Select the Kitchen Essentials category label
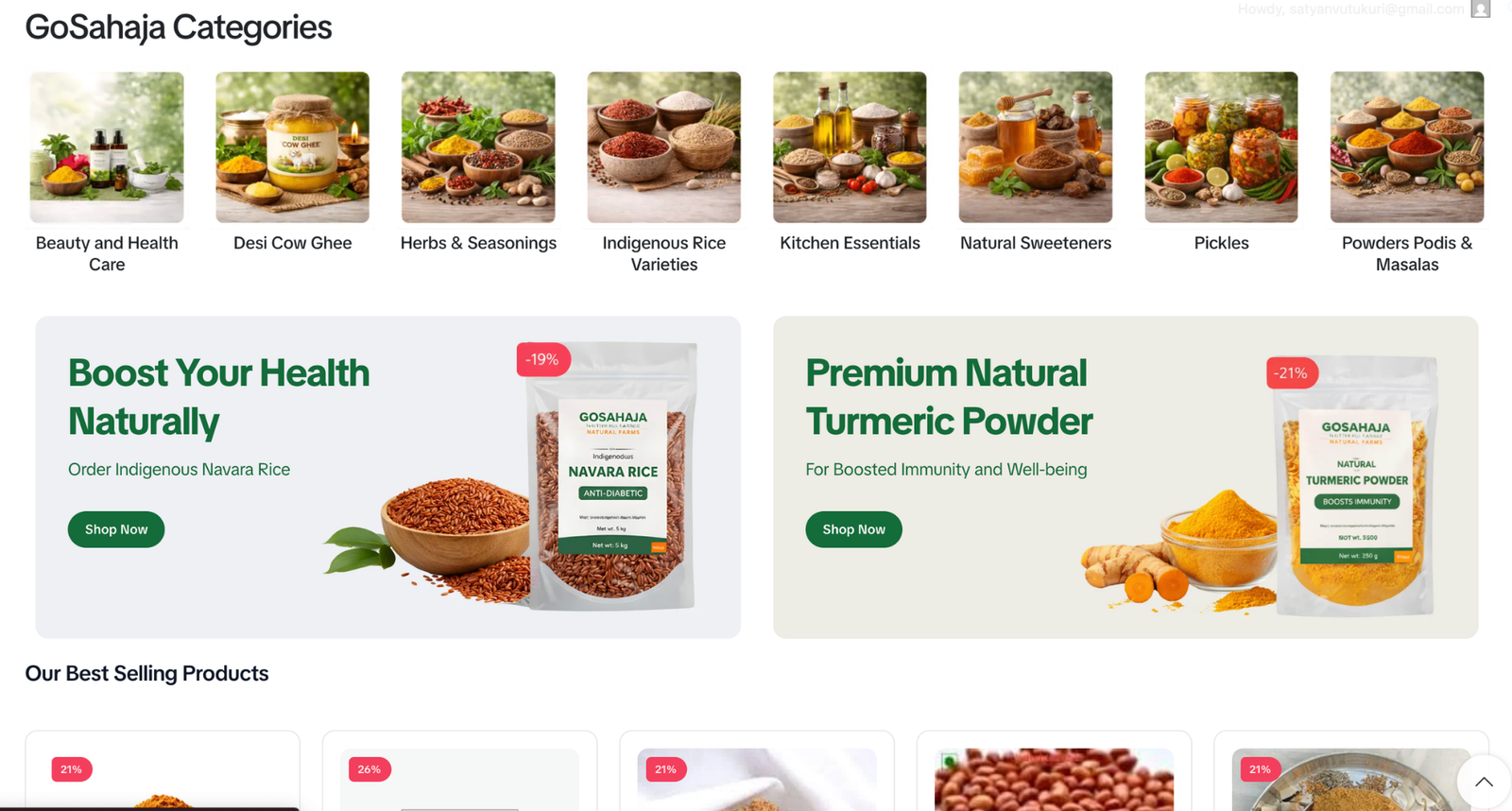The image size is (1512, 811). [x=850, y=243]
